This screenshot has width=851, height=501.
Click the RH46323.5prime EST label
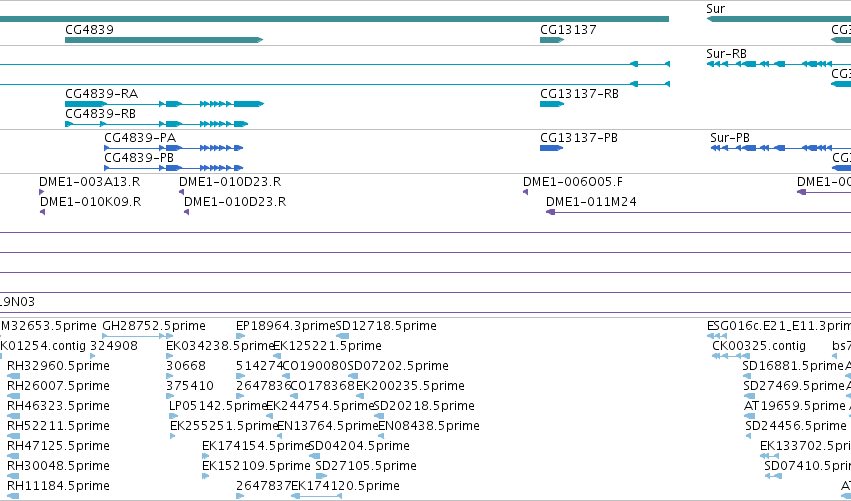58,406
